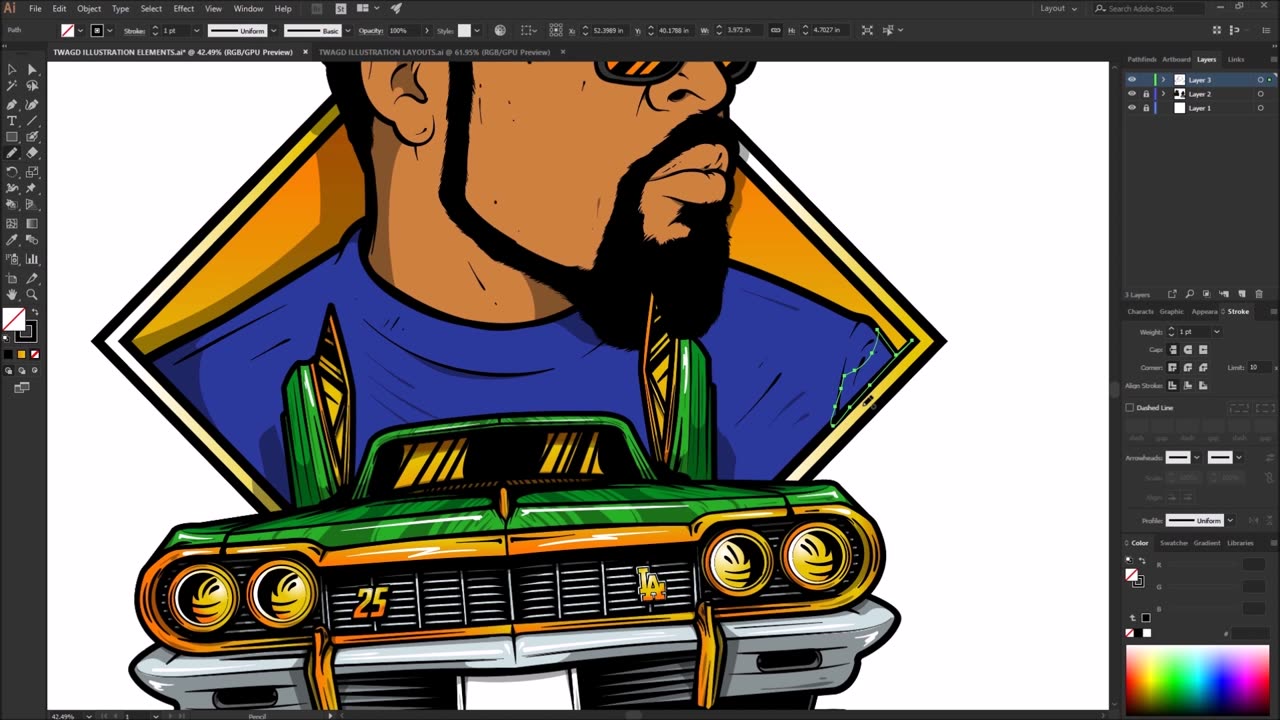Screen dimensions: 1280x720
Task: Open the Object menu
Action: click(x=89, y=8)
